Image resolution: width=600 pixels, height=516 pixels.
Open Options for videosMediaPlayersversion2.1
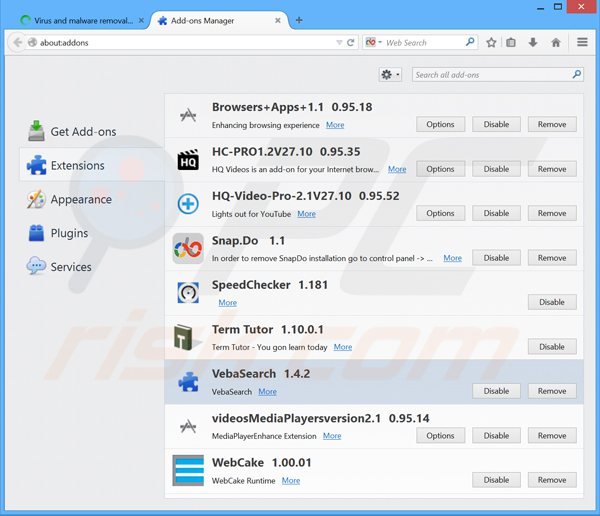point(440,435)
